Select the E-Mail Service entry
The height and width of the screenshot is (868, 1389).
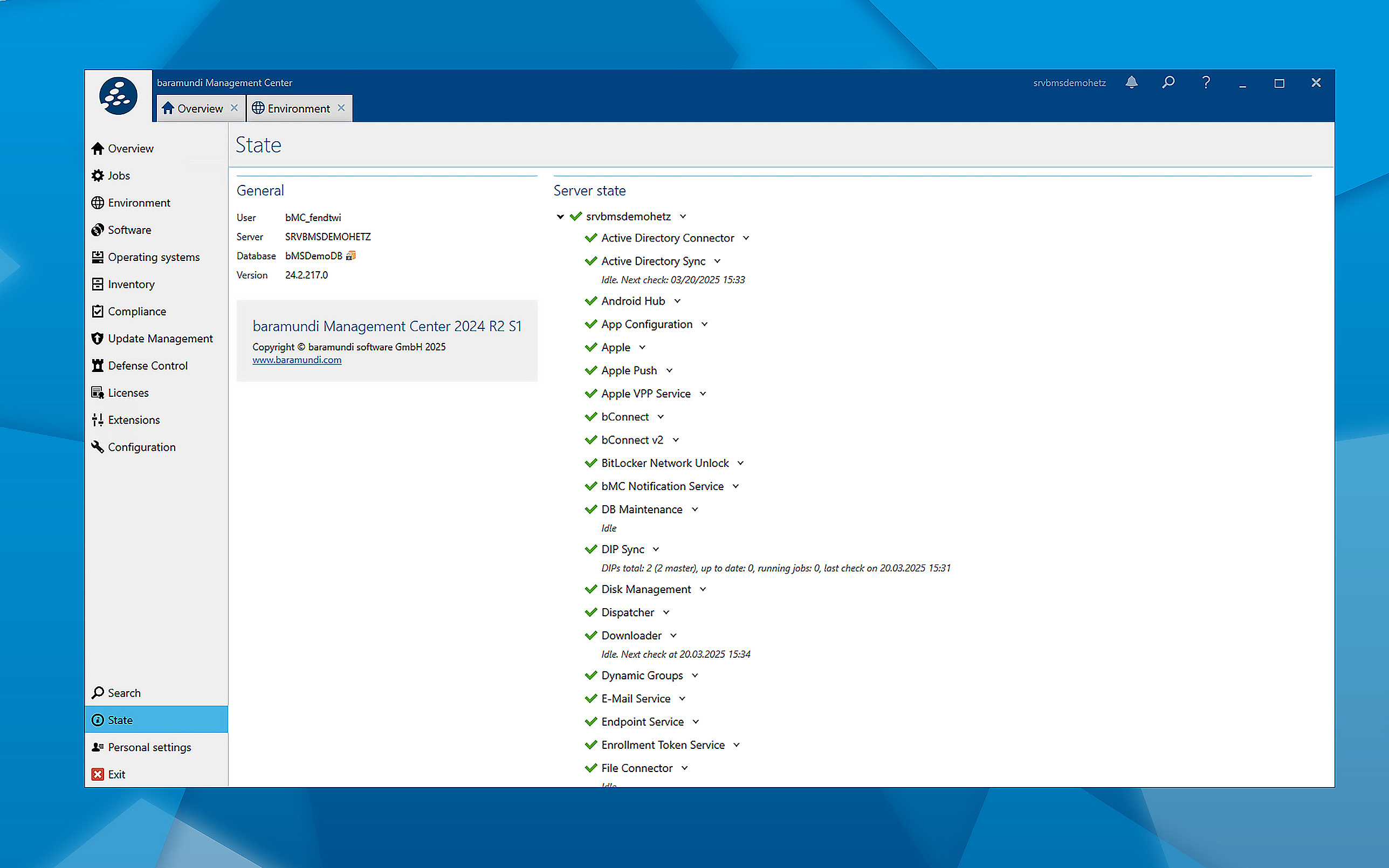pos(635,699)
